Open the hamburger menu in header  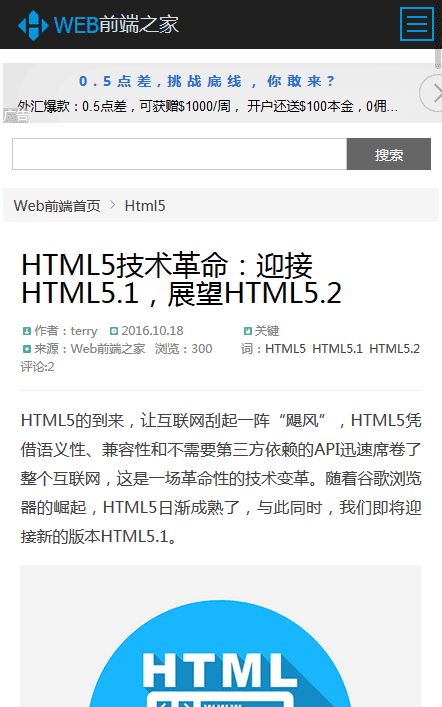pos(417,24)
